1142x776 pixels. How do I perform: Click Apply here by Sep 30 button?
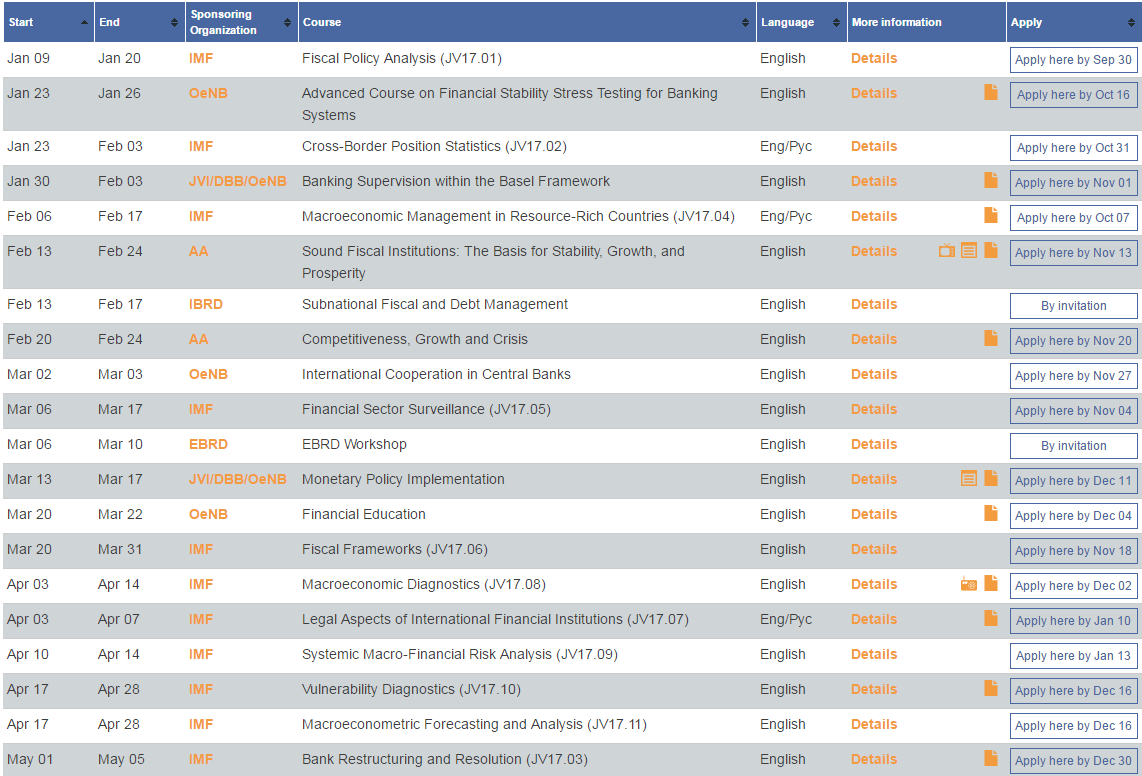pos(1074,60)
